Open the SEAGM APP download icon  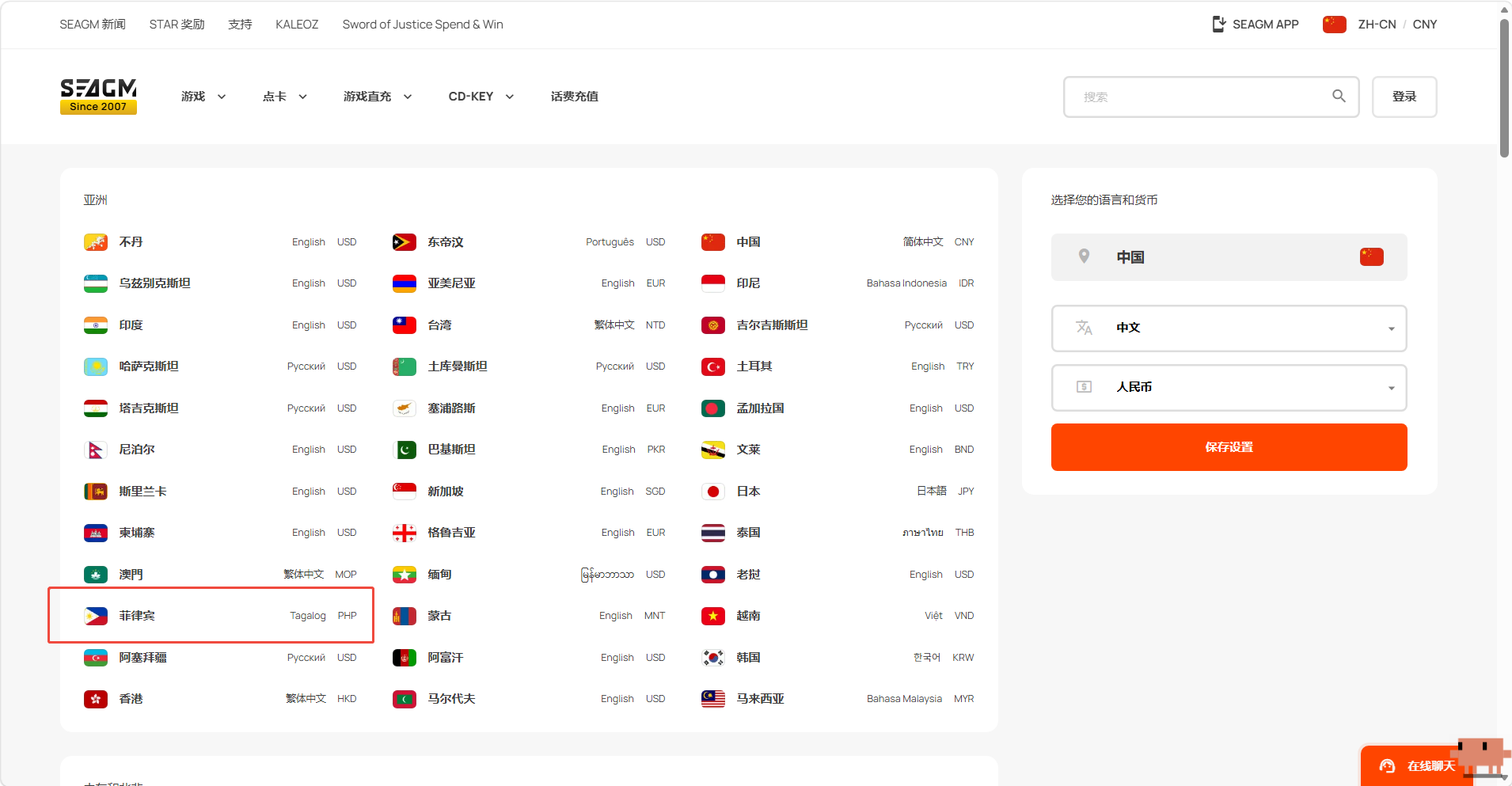(1219, 25)
